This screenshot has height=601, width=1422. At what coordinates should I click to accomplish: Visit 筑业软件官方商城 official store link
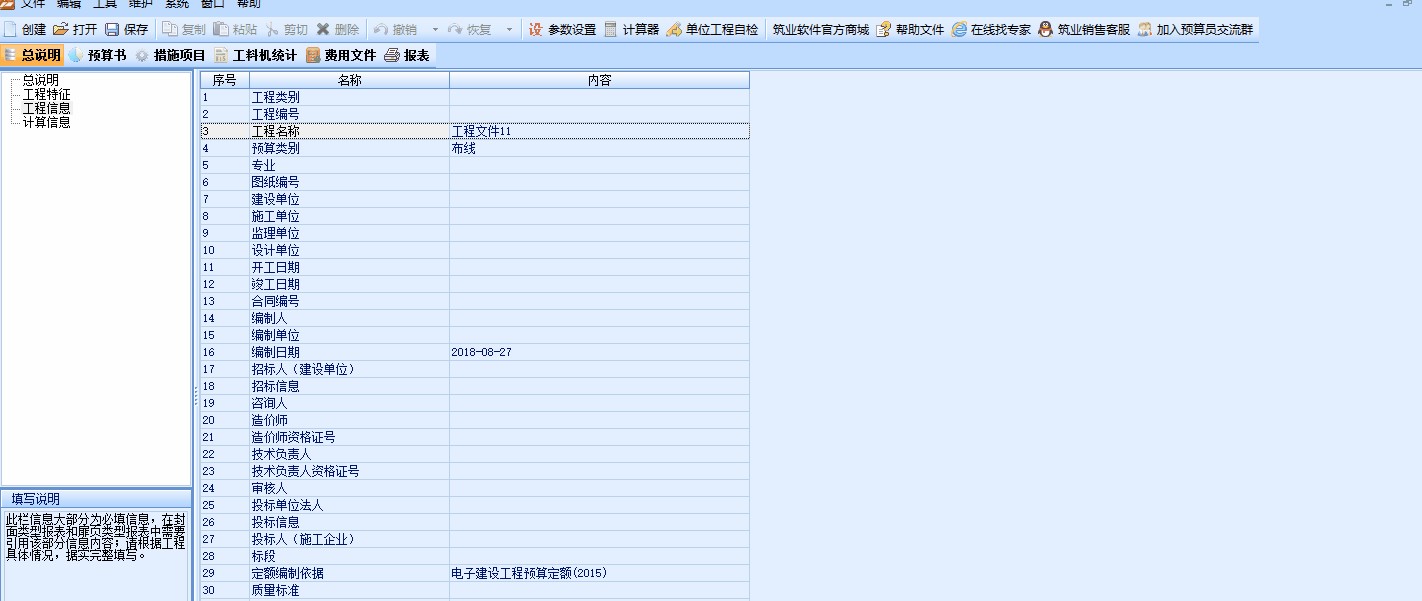coord(820,30)
